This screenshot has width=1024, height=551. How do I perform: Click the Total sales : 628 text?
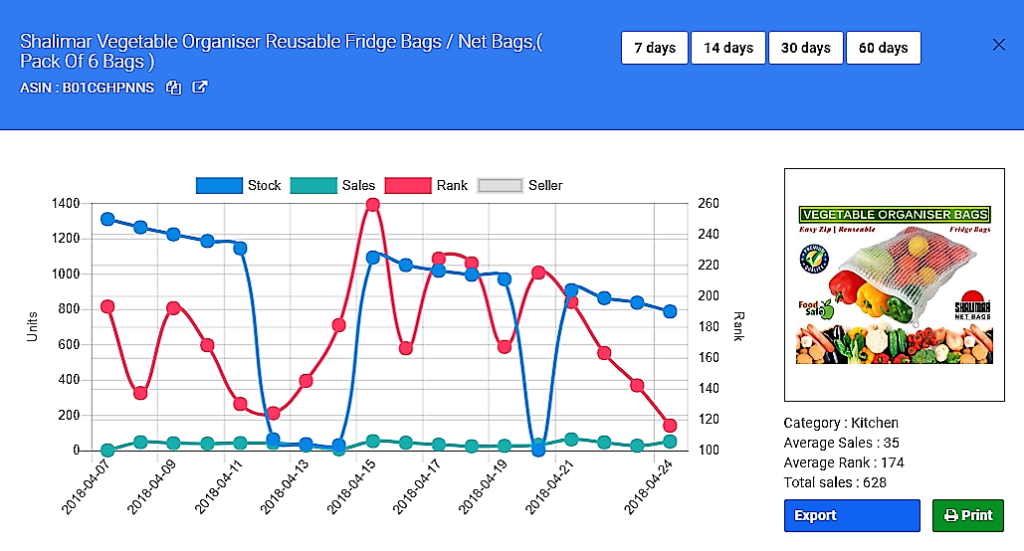(835, 482)
